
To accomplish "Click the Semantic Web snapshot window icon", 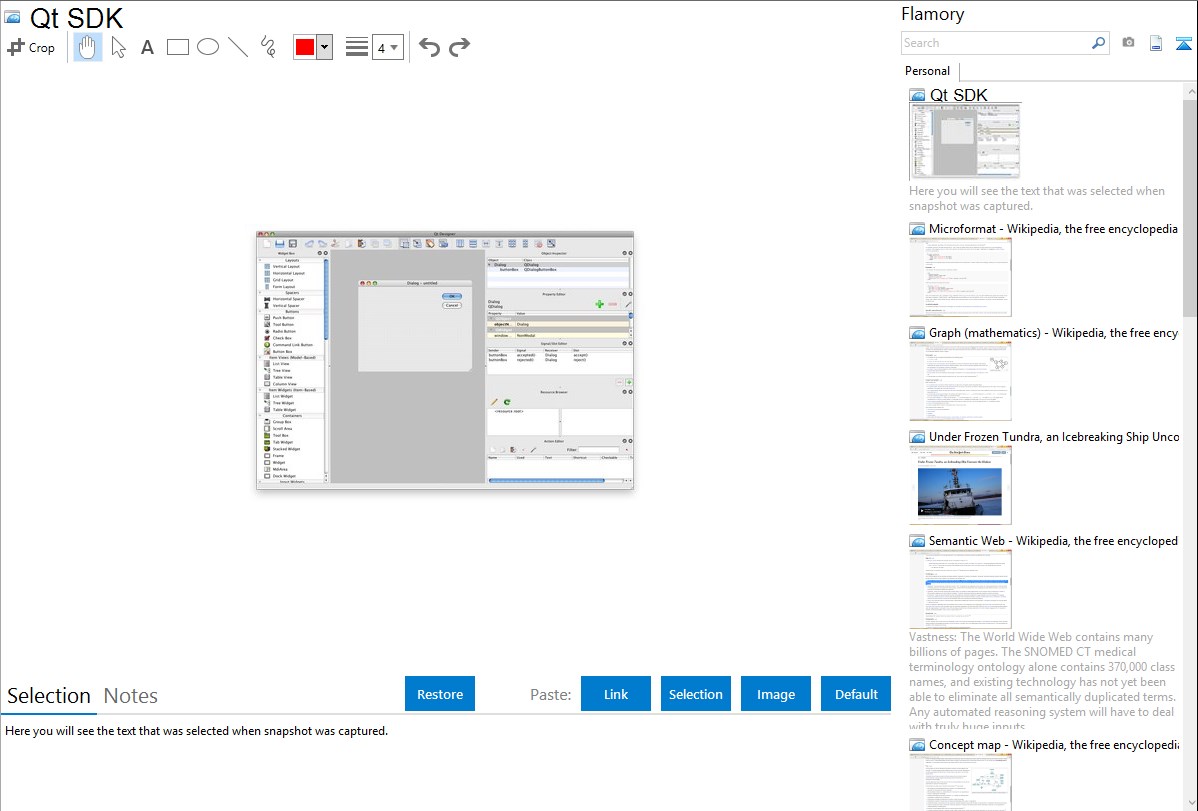I will [917, 541].
